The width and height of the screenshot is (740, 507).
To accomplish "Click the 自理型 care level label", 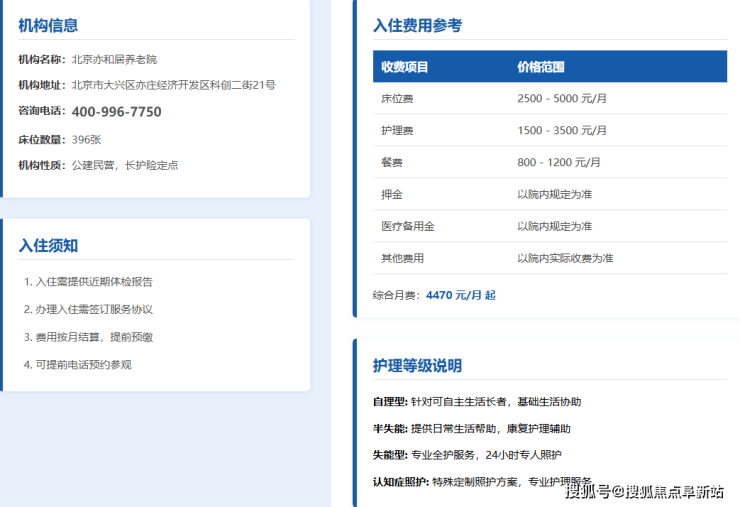I will pyautogui.click(x=390, y=402).
